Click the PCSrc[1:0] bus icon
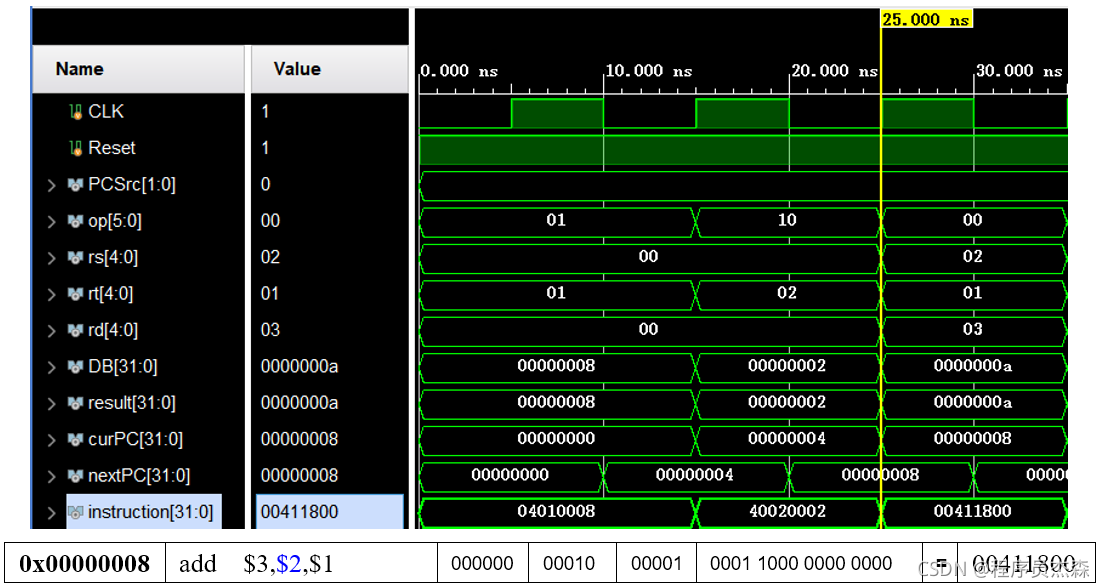 point(75,185)
